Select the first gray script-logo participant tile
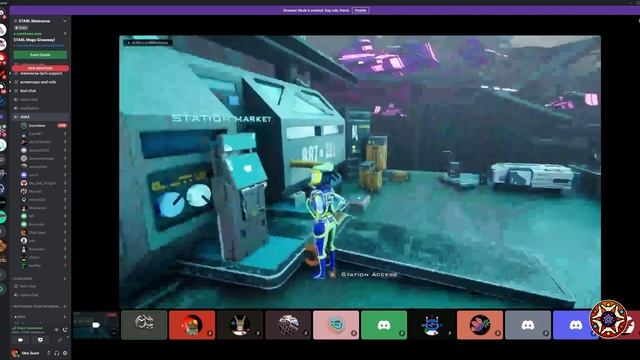Viewport: 640px width, 360px height. (144, 325)
